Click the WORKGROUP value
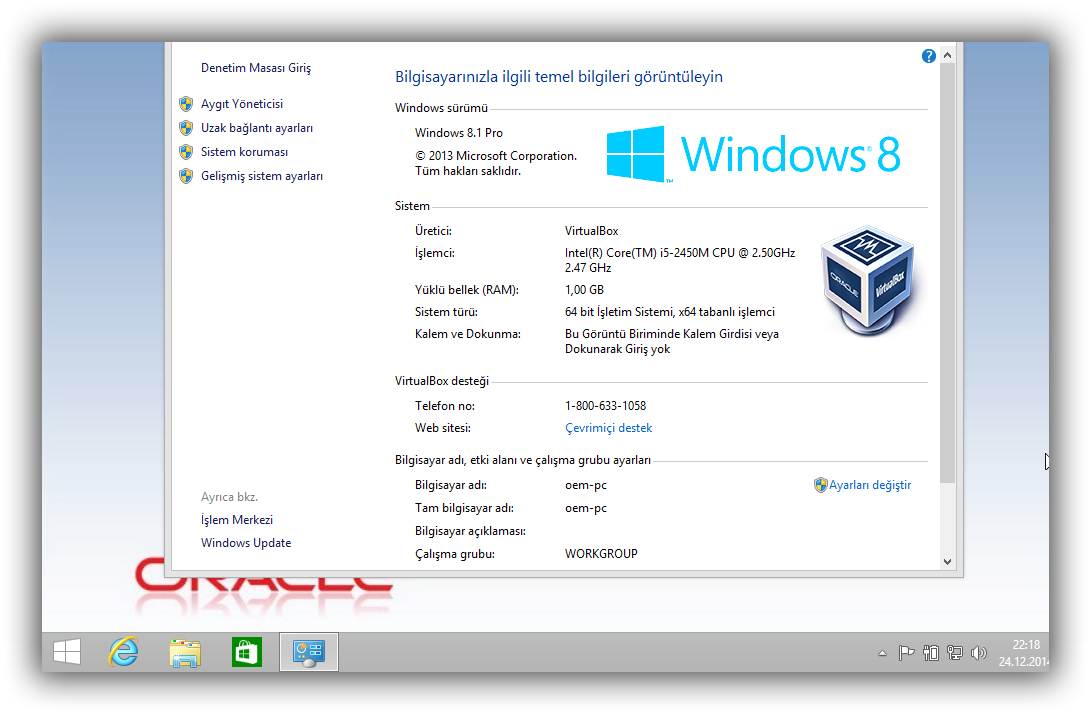This screenshot has width=1091, height=714. (601, 554)
